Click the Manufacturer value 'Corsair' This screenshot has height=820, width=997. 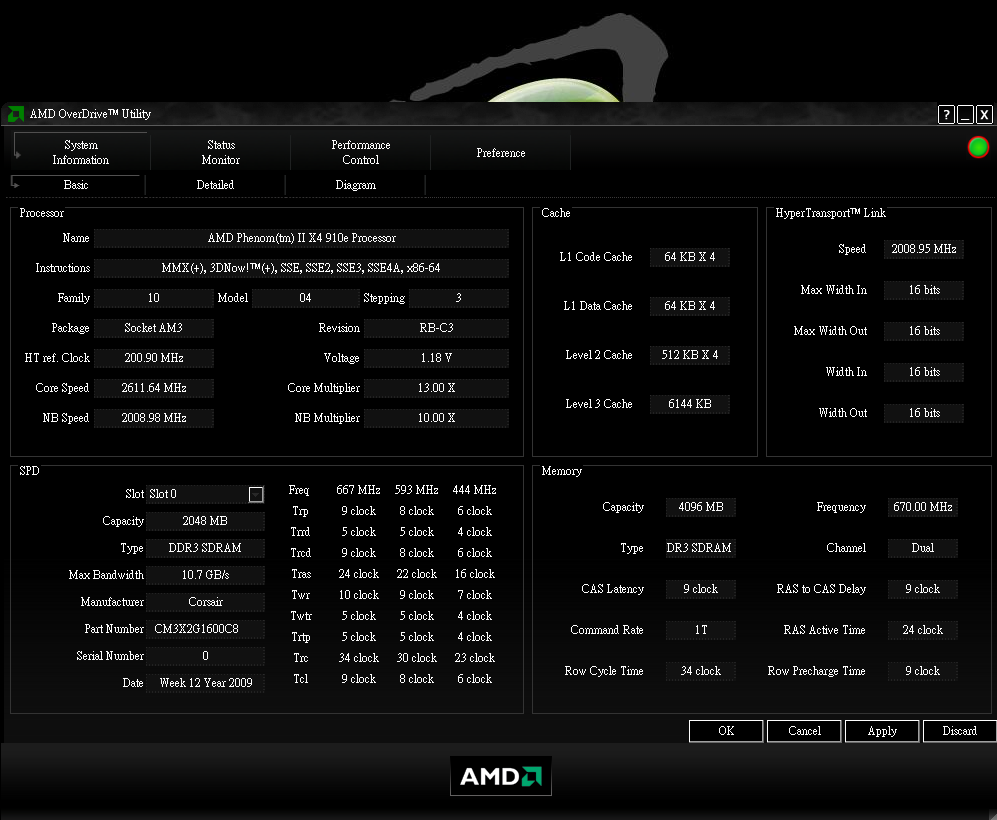[205, 602]
